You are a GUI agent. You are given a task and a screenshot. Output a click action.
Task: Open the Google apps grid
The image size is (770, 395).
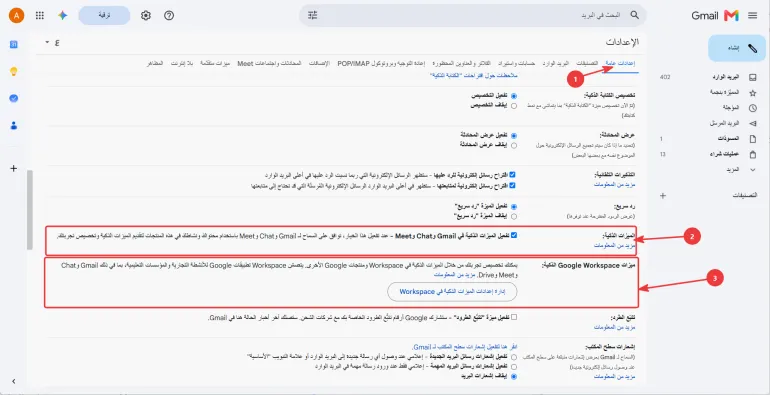pyautogui.click(x=40, y=16)
